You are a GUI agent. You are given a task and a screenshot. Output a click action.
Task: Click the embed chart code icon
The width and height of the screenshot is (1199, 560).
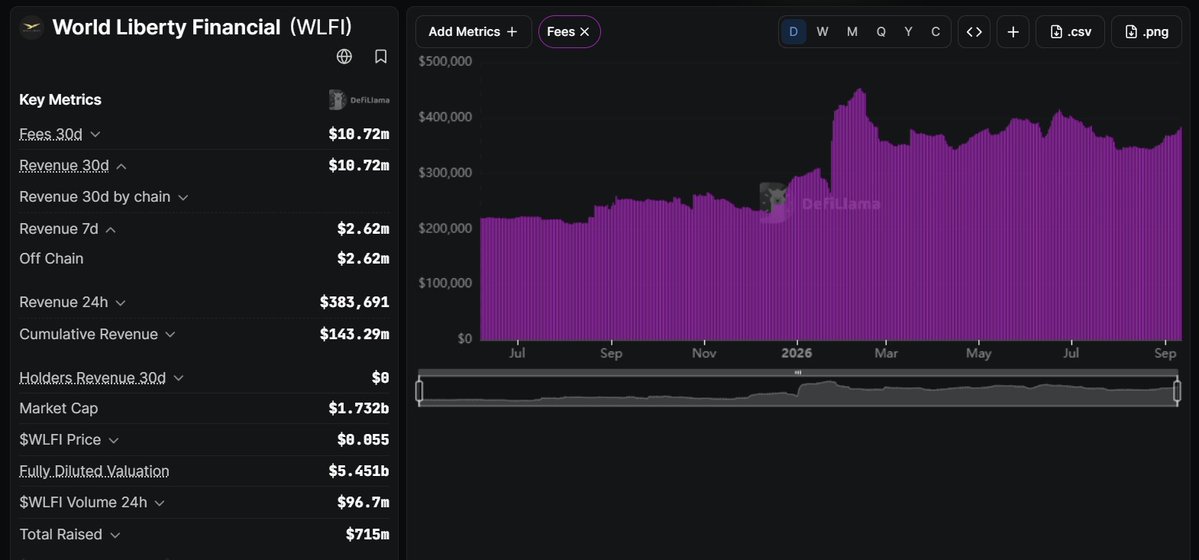tap(973, 32)
